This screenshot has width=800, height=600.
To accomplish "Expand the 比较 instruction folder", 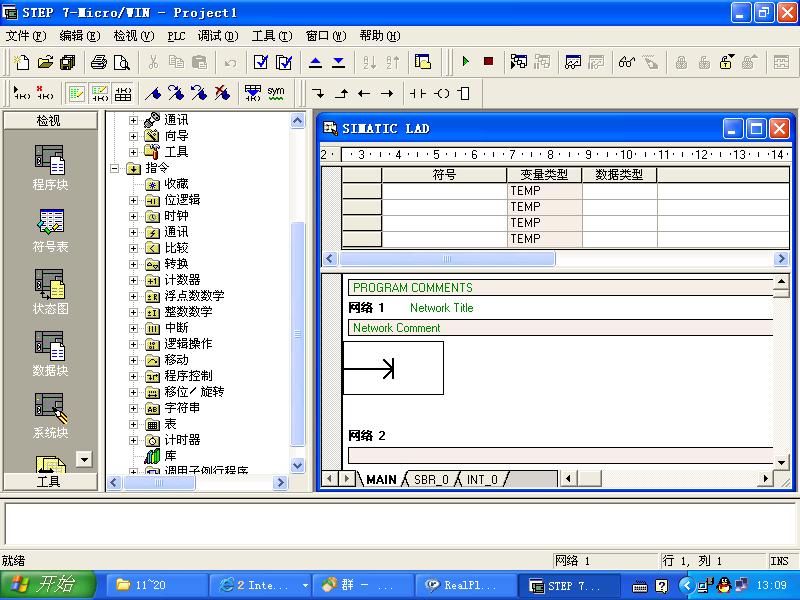I will (x=134, y=248).
